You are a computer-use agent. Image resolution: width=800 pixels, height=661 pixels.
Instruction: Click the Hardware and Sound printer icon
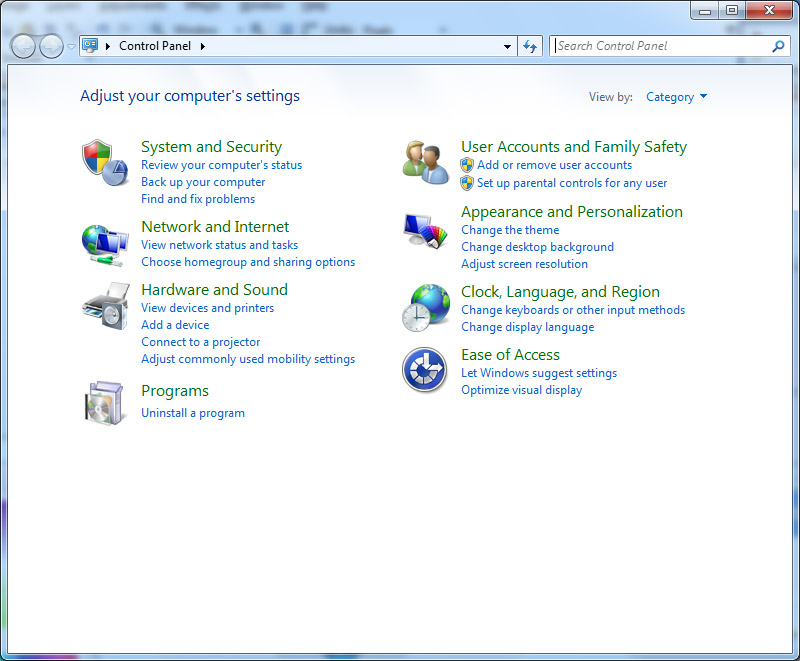(x=105, y=306)
